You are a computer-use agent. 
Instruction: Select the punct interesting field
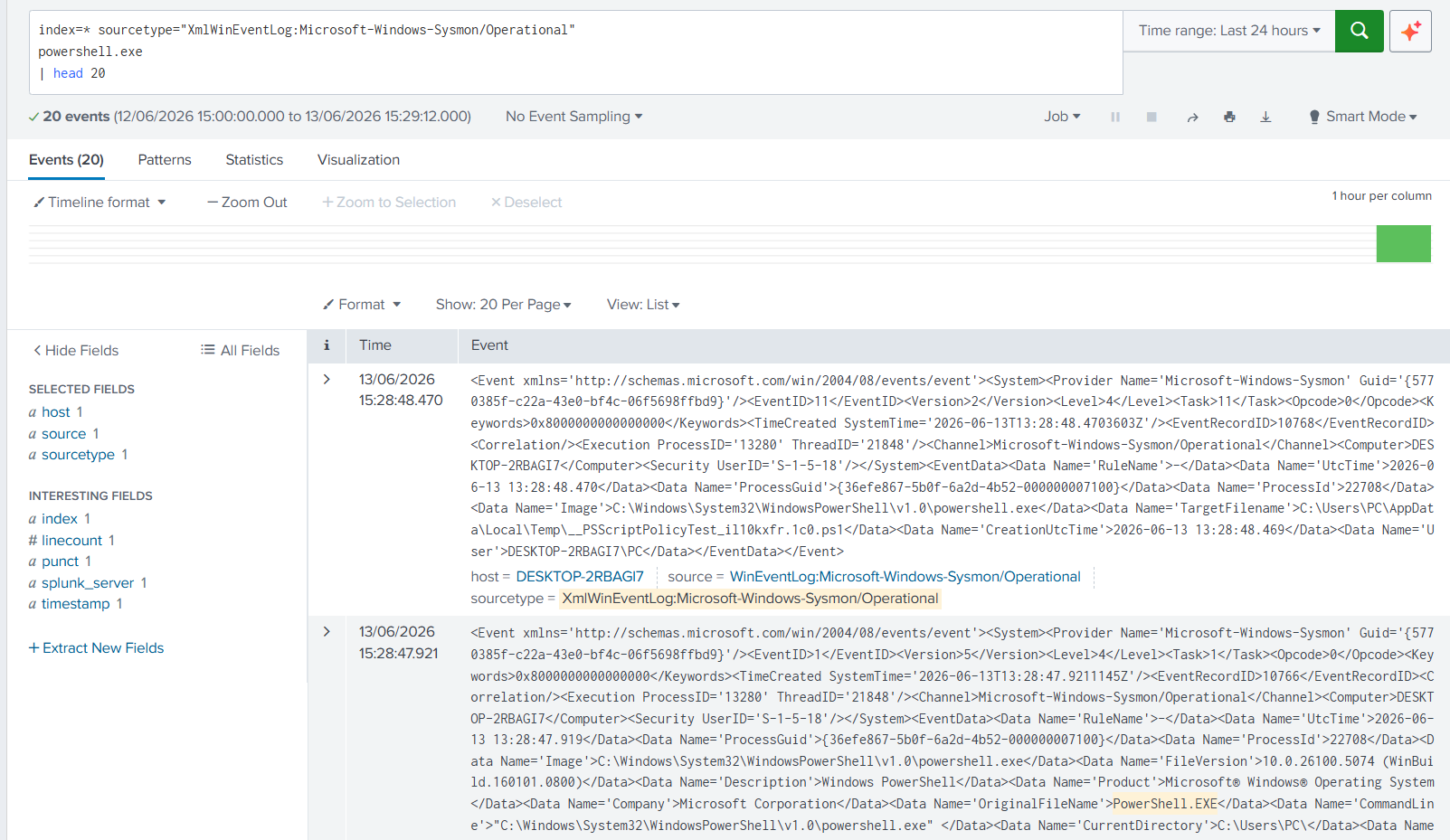click(60, 562)
